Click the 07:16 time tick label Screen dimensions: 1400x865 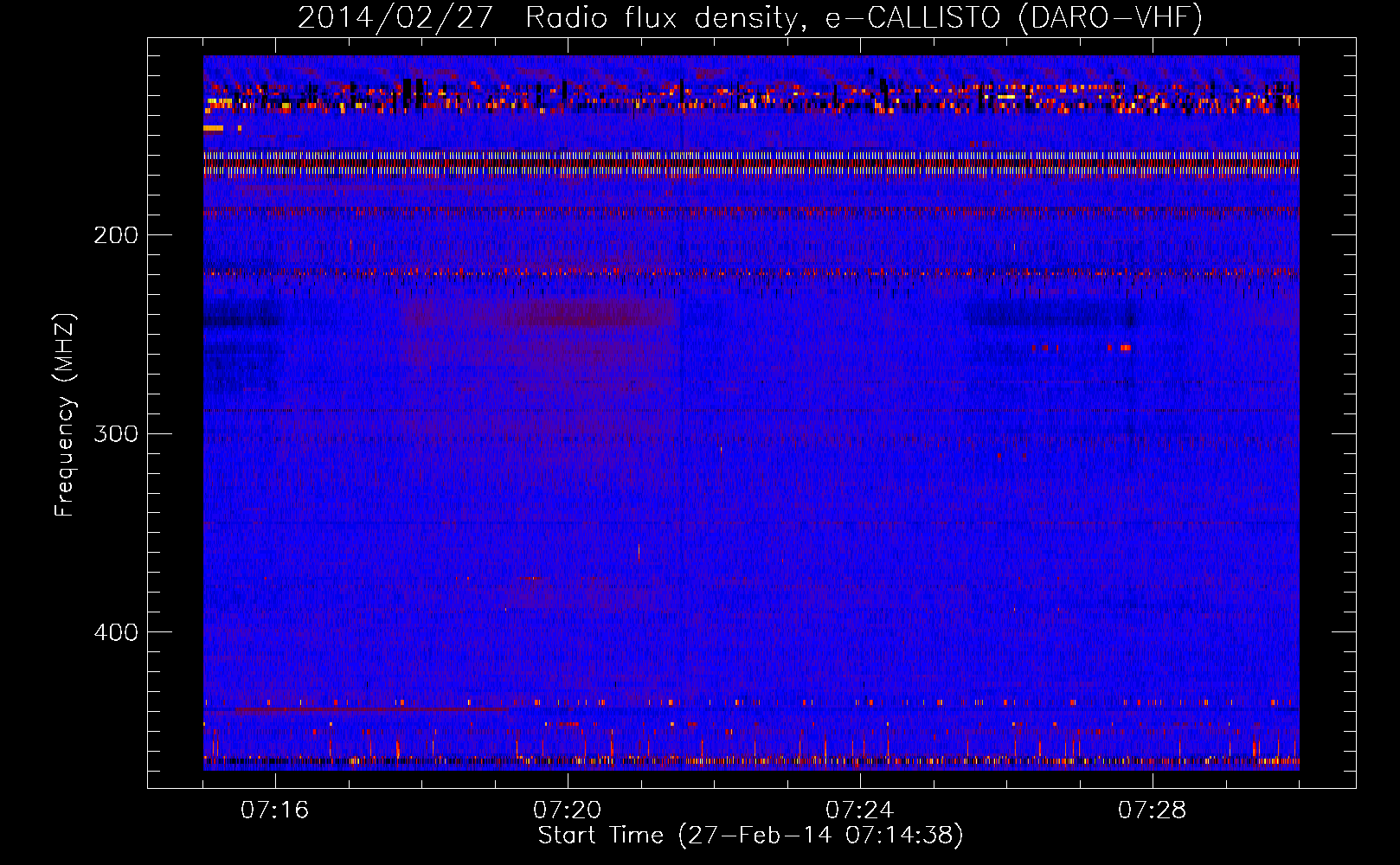tap(275, 811)
